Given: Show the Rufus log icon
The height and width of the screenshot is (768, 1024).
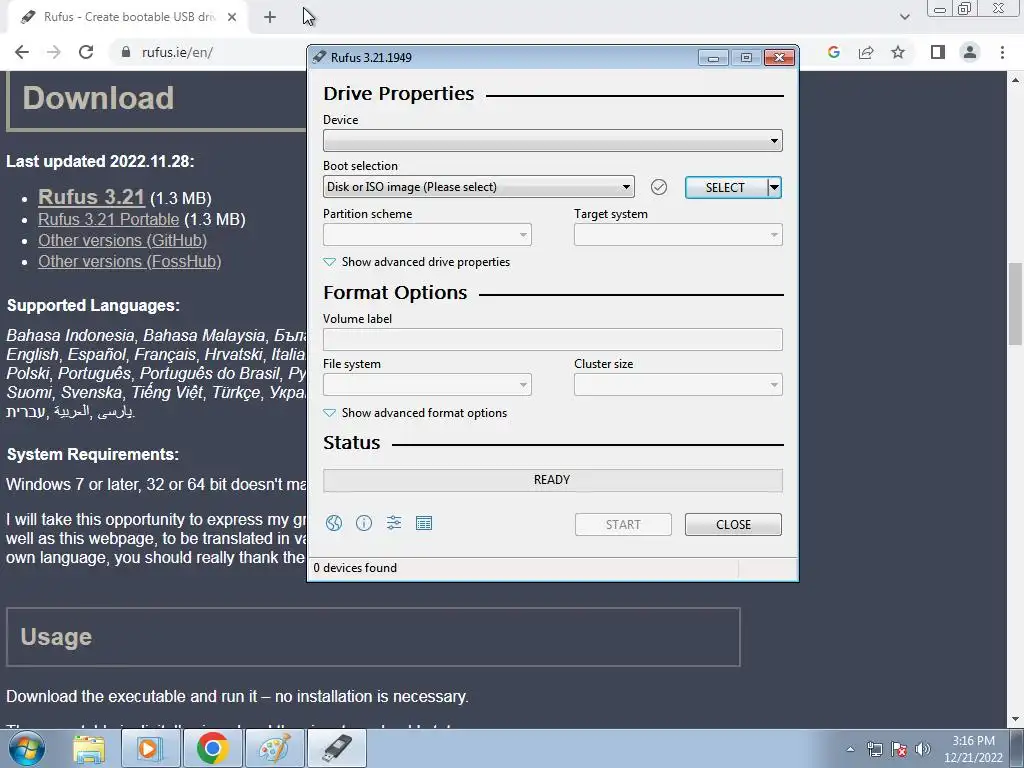Looking at the screenshot, I should coord(424,523).
